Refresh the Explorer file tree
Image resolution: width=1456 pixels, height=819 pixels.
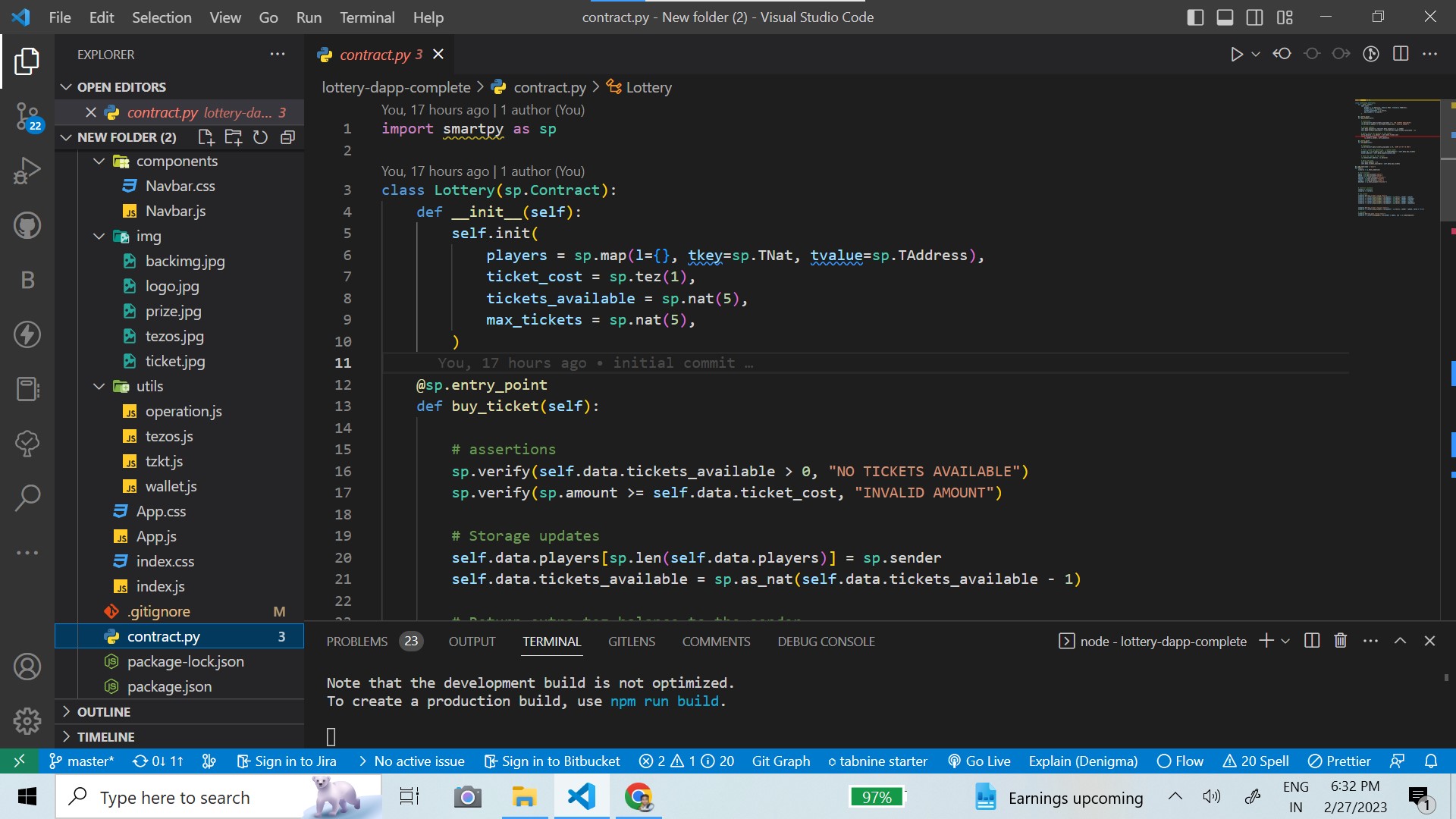point(260,137)
